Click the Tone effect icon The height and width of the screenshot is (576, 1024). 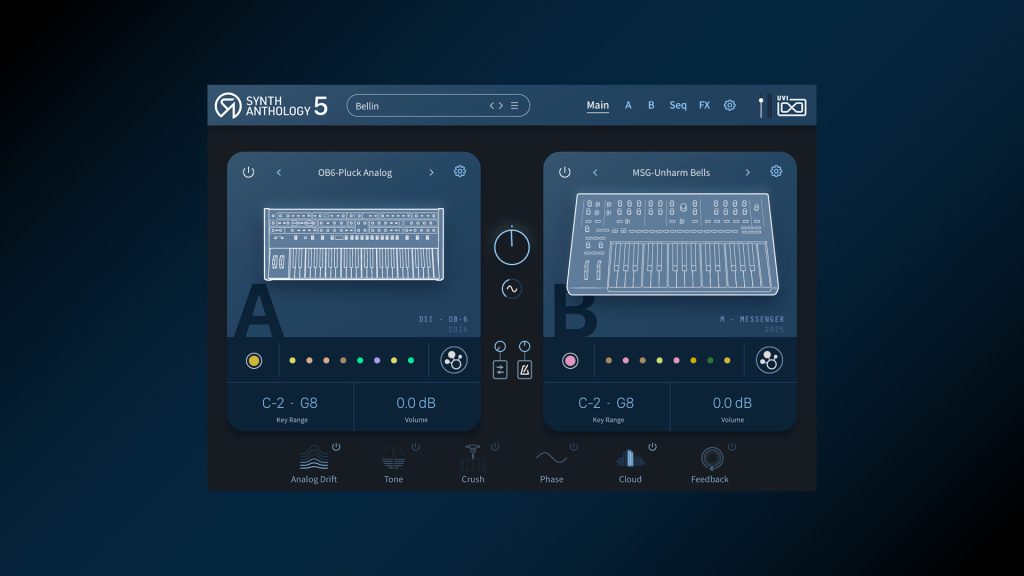[393, 458]
